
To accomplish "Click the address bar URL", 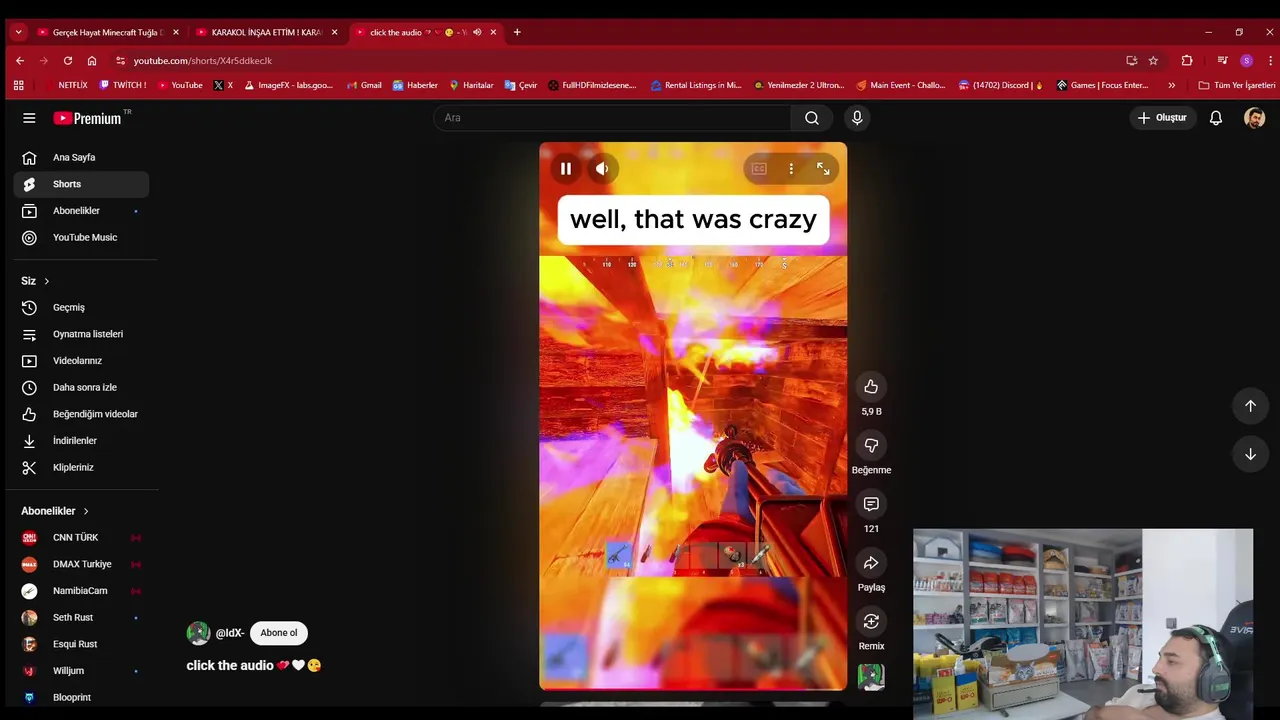I will point(203,61).
